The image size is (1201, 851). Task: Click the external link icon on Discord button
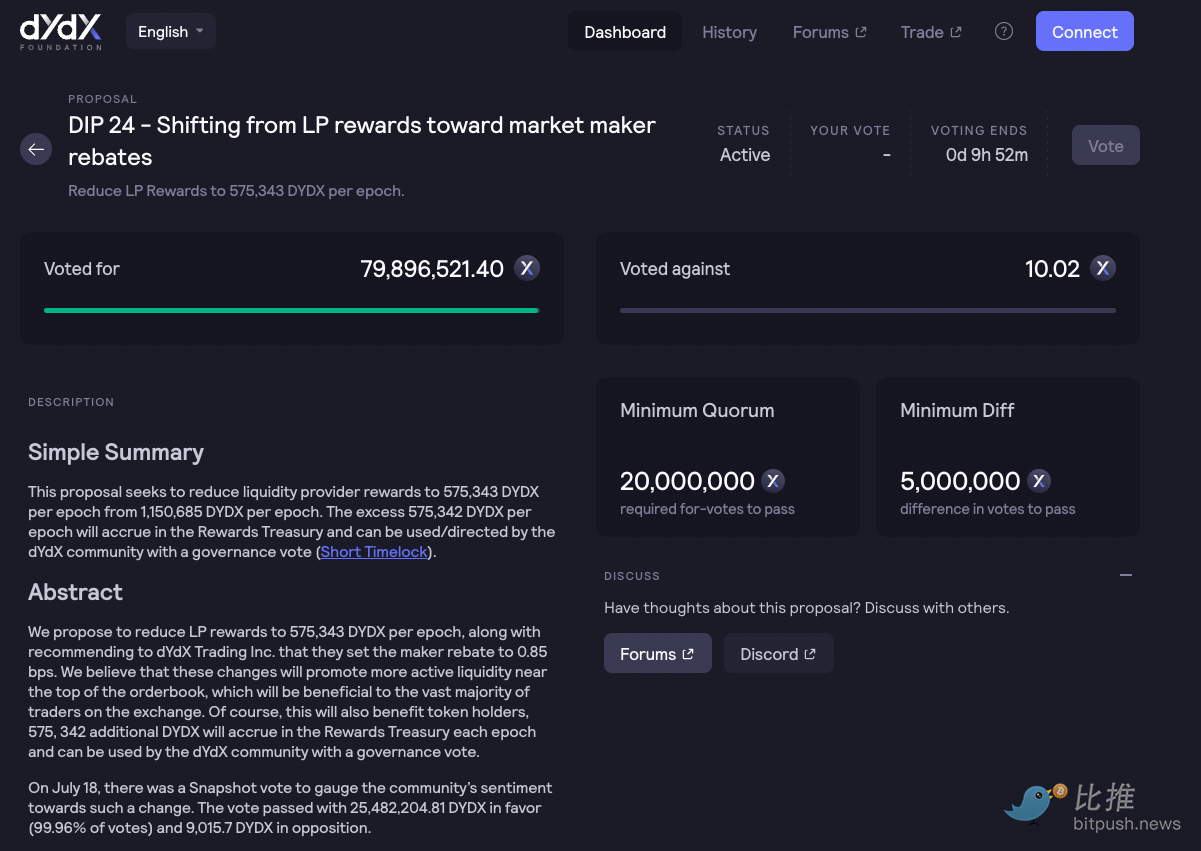[810, 654]
